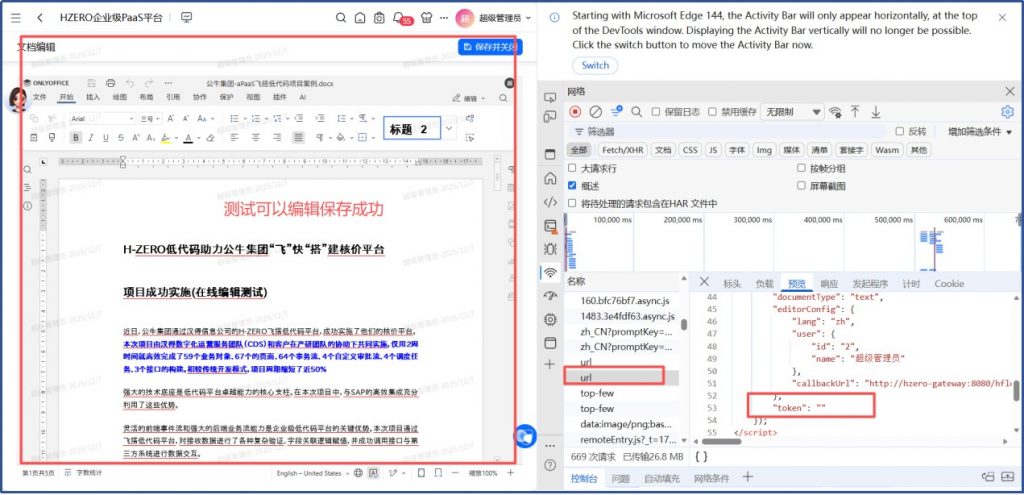Apply underline formatting in the editor
1024x495 pixels.
105,137
